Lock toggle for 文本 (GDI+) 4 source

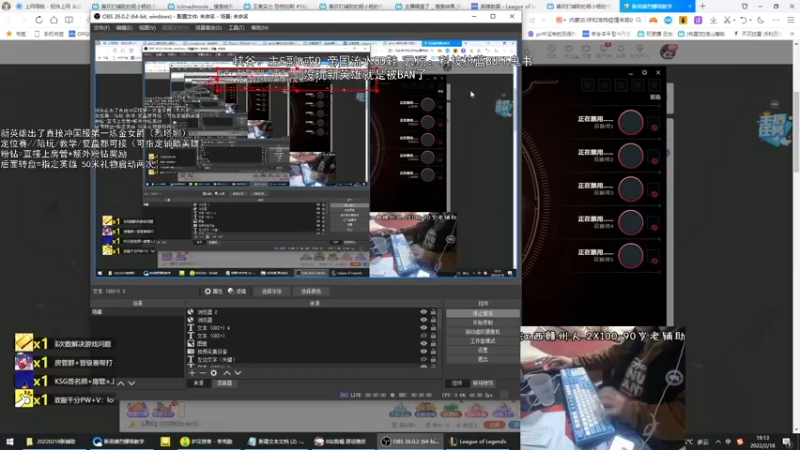point(433,328)
